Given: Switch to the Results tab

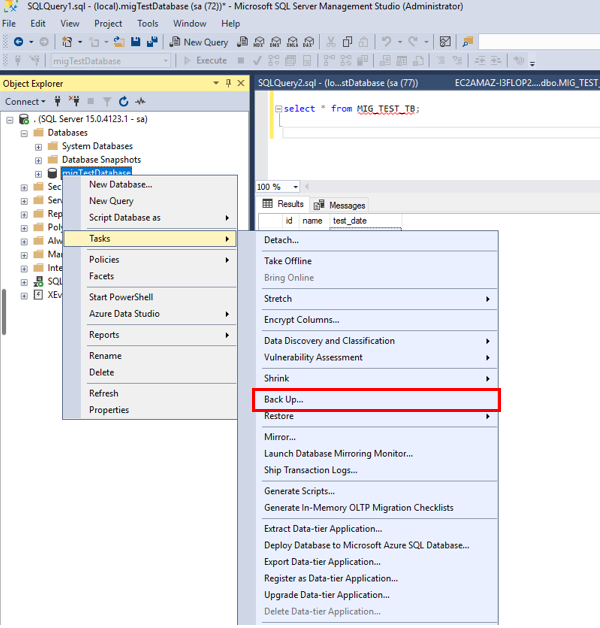Looking at the screenshot, I should pos(283,204).
